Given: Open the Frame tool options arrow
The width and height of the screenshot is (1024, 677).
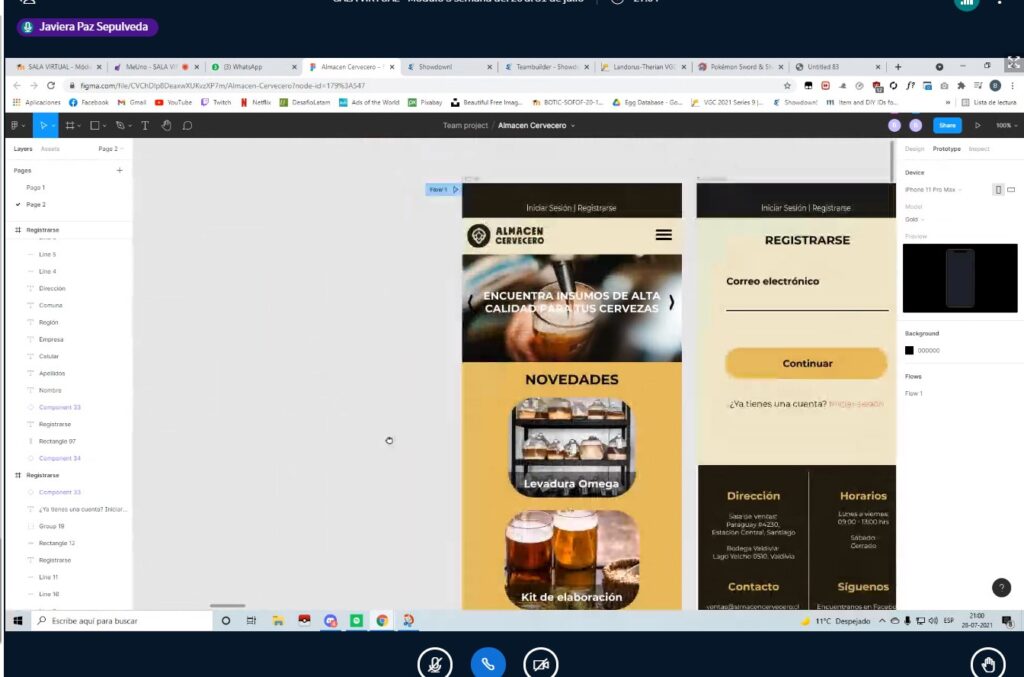Looking at the screenshot, I should point(79,125).
